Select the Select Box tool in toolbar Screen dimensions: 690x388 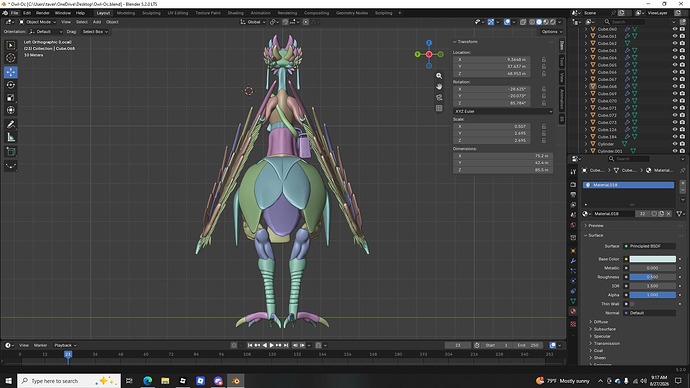click(11, 45)
